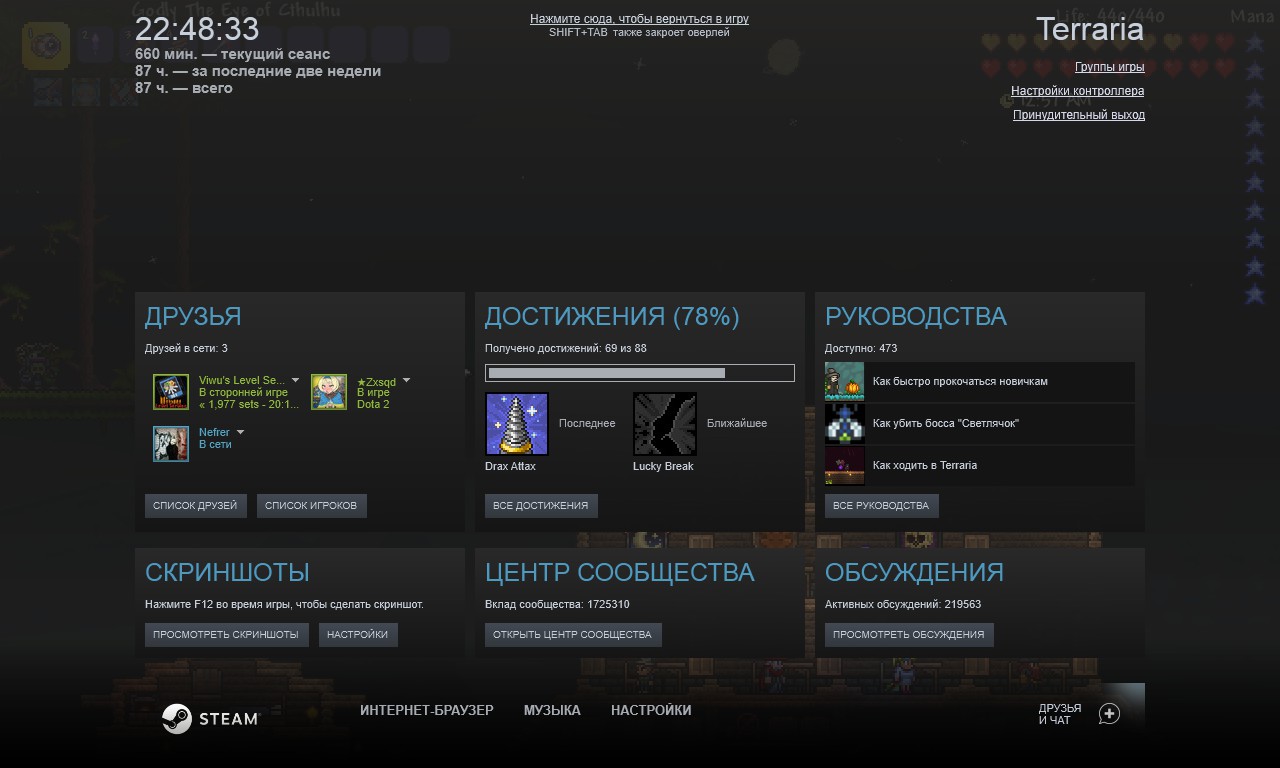
Task: Click the ДОСТИЖЕНИЯ (78%) heading
Action: [612, 316]
